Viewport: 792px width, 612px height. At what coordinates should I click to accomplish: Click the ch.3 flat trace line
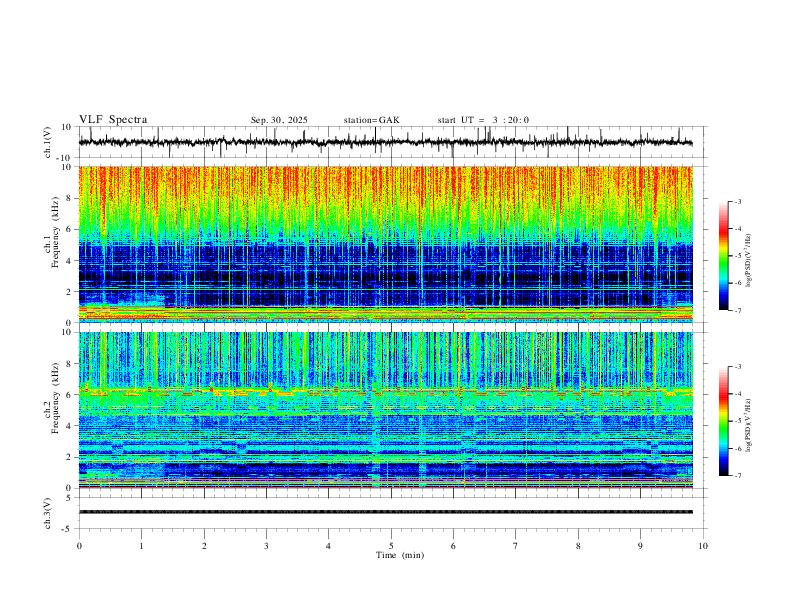tap(385, 512)
